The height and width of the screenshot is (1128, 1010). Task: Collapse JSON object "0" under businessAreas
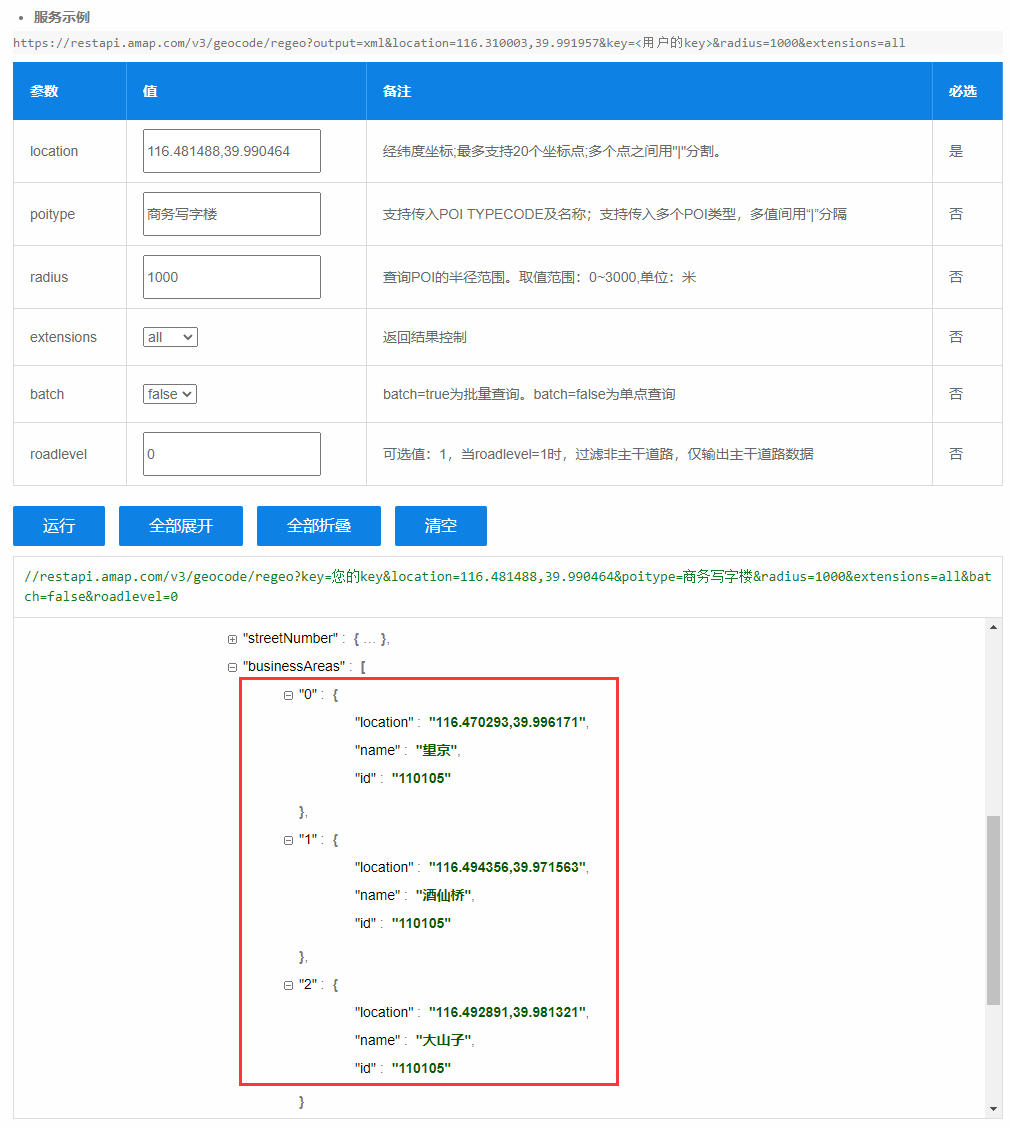coord(287,694)
